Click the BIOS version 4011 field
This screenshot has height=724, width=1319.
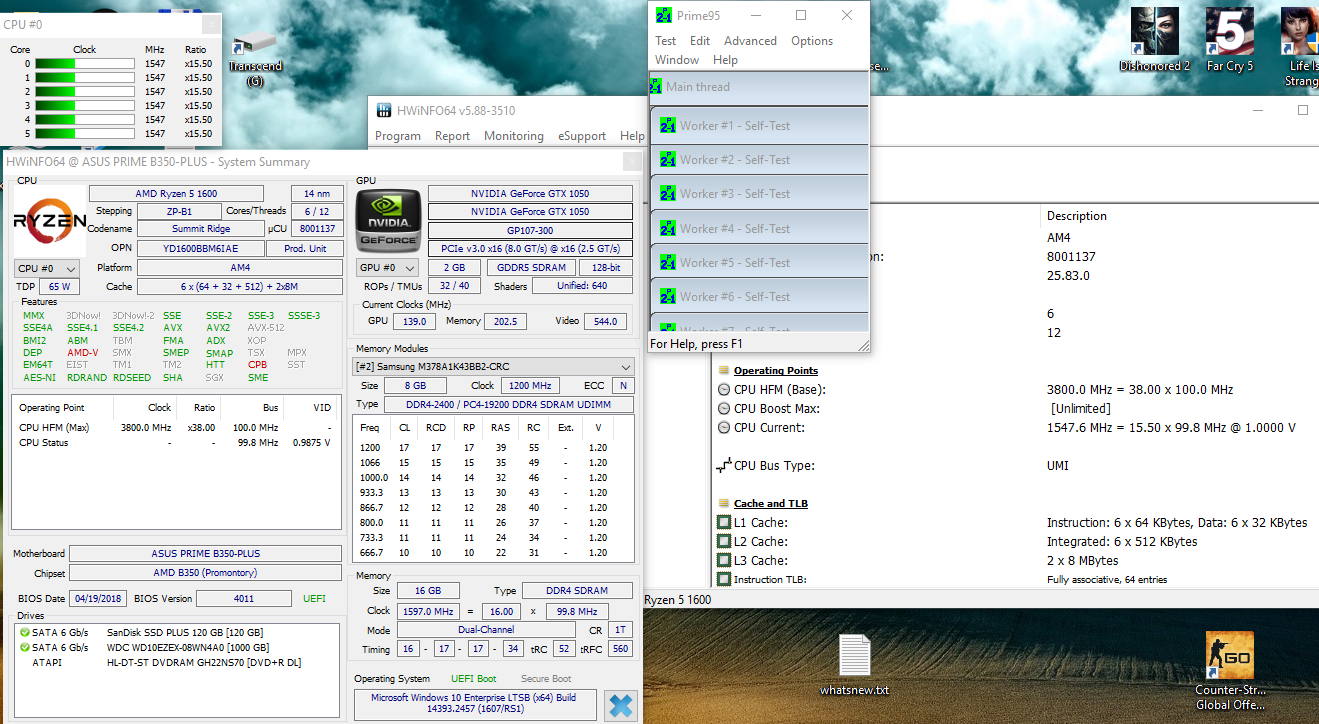(x=243, y=599)
